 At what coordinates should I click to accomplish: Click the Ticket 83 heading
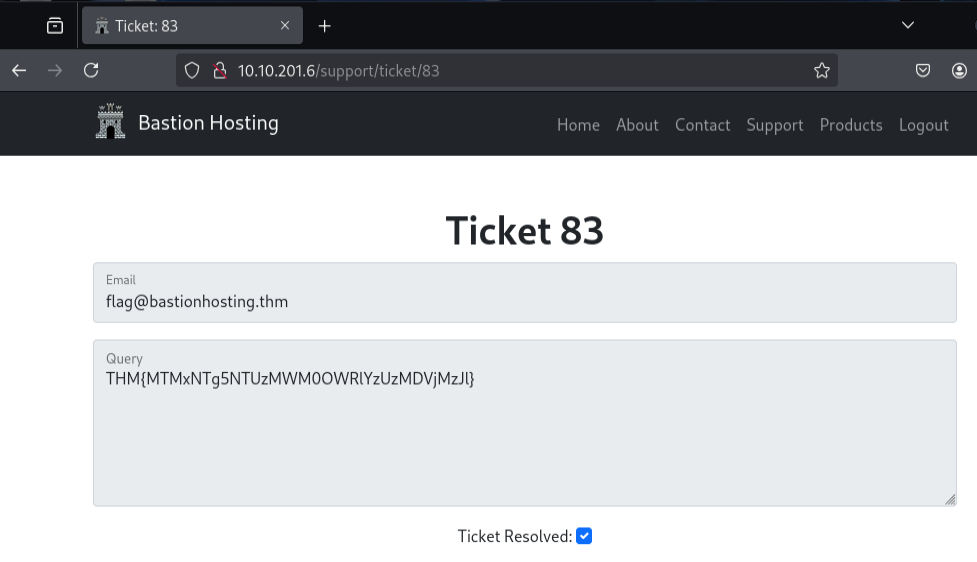click(525, 231)
